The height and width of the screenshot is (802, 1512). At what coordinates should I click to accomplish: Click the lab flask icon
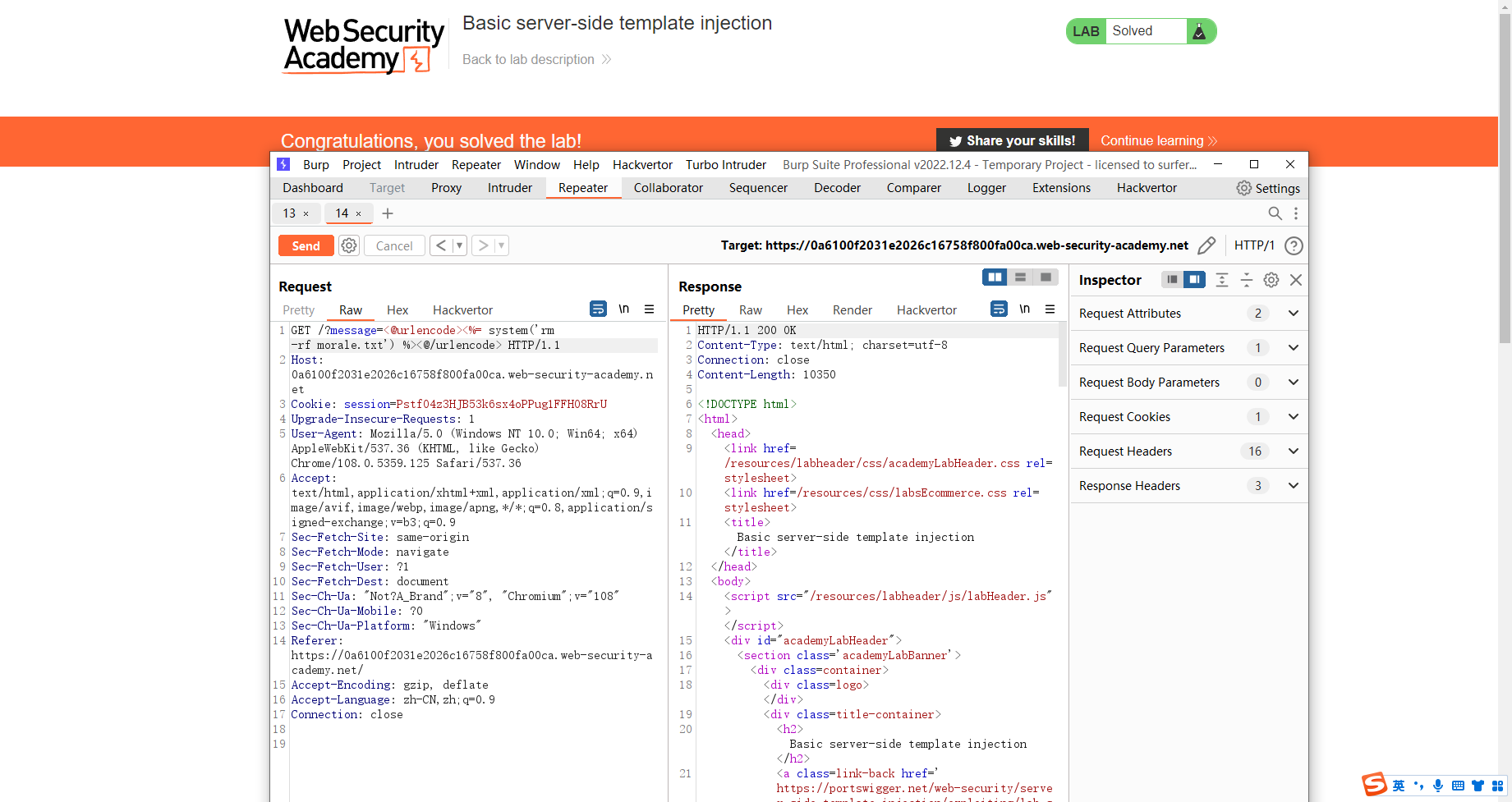click(1199, 31)
